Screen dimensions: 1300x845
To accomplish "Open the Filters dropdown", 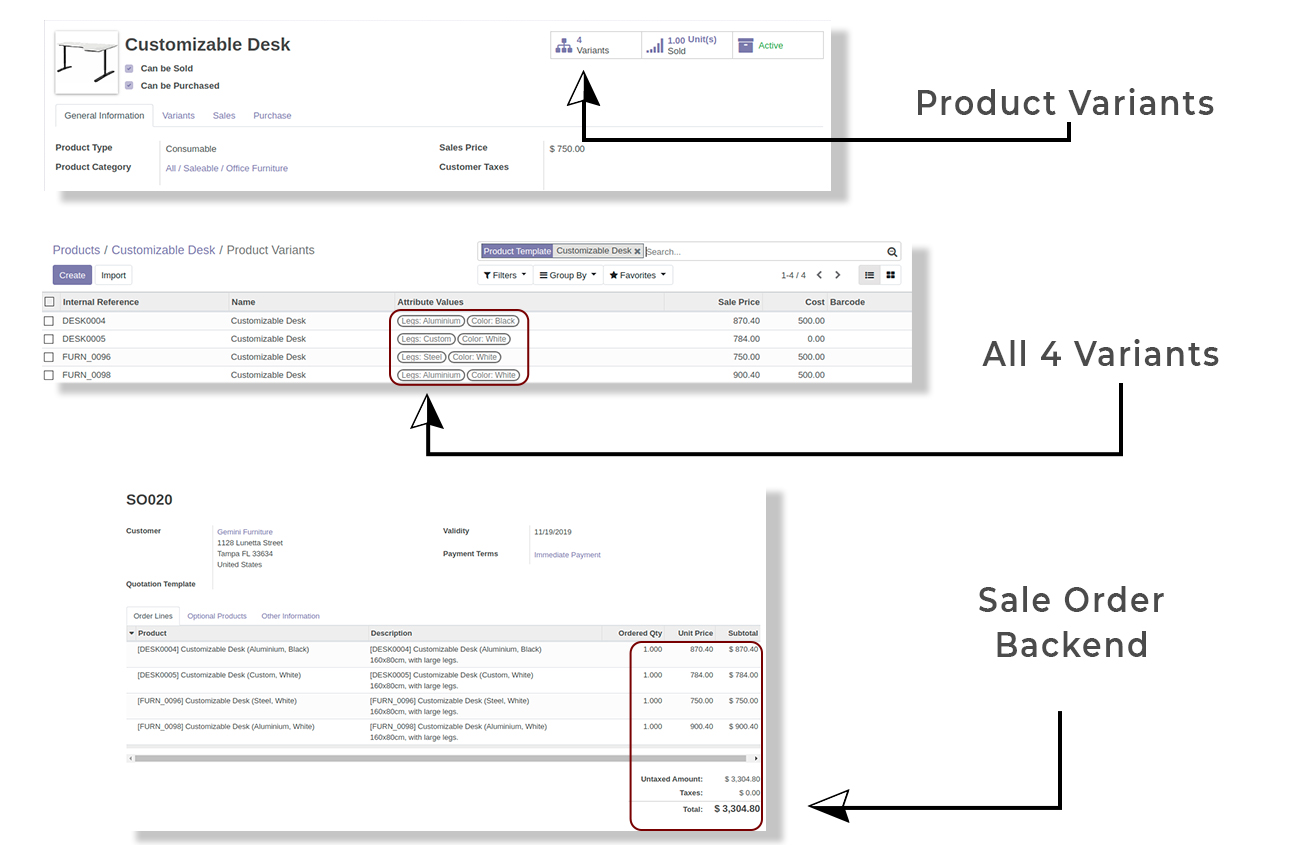I will coord(504,275).
